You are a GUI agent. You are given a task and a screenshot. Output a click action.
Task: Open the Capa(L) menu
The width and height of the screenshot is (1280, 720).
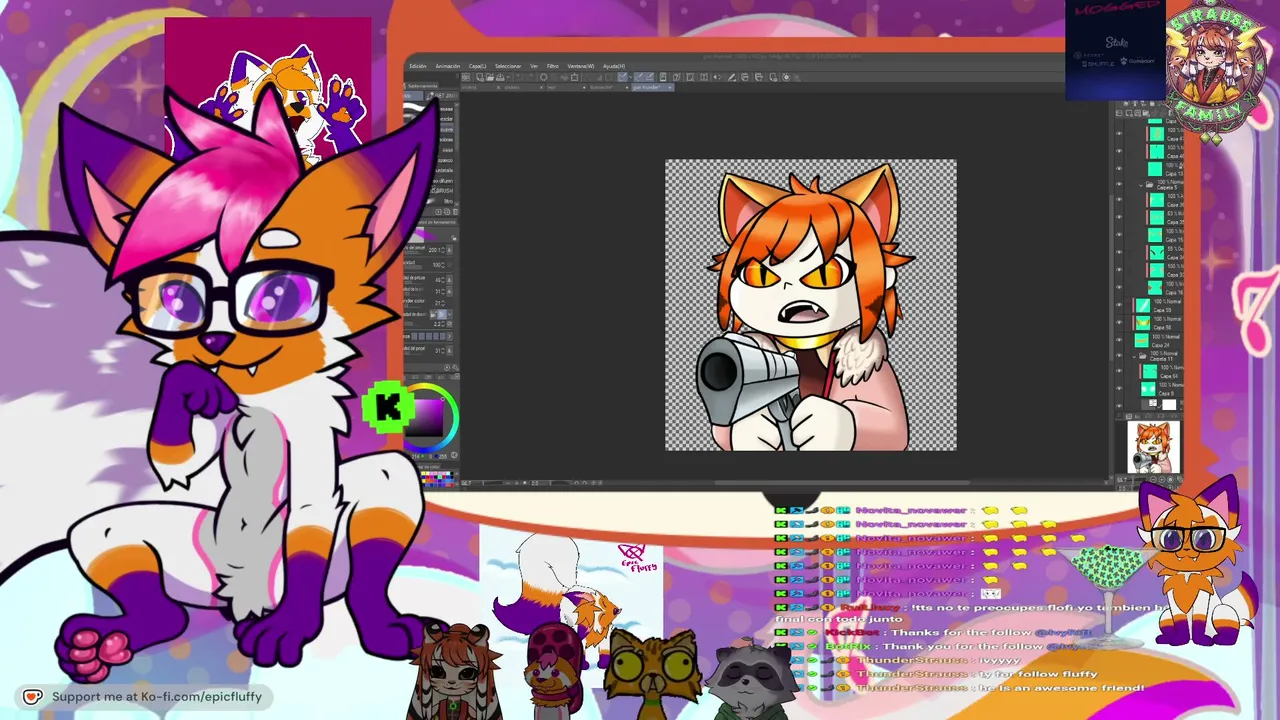pos(477,66)
